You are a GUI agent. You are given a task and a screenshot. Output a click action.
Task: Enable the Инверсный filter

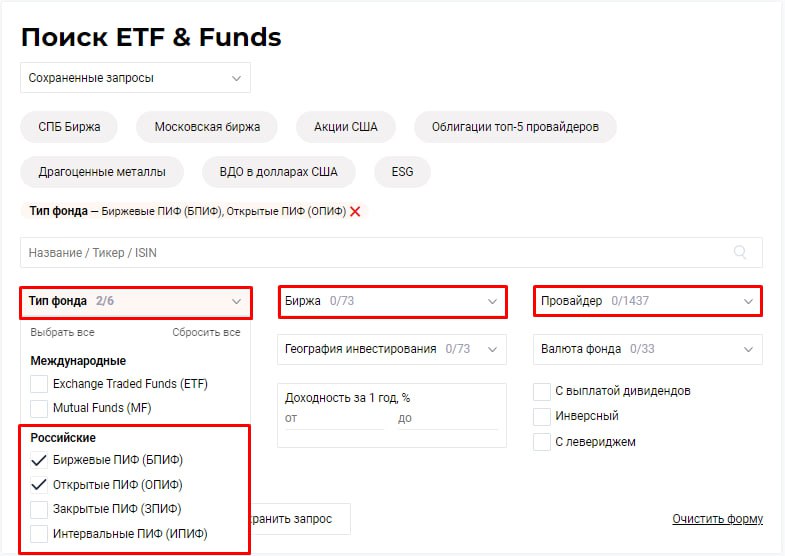coord(542,416)
